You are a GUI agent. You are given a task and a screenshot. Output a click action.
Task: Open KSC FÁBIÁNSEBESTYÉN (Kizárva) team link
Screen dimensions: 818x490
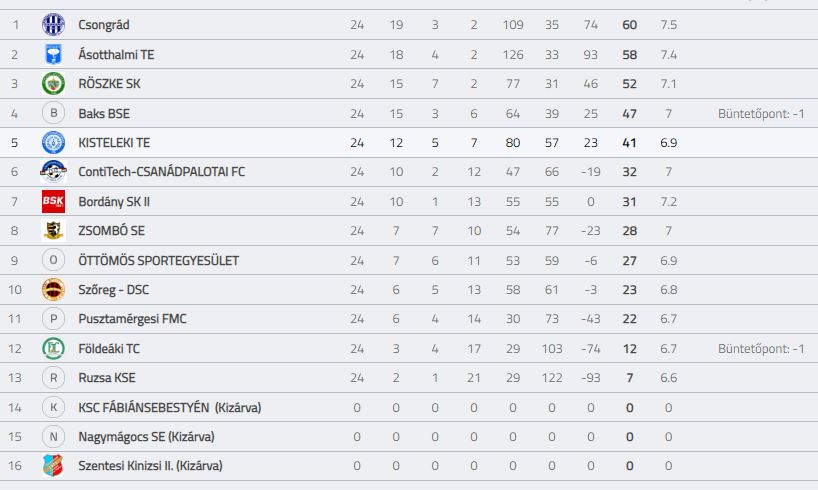[x=170, y=408]
